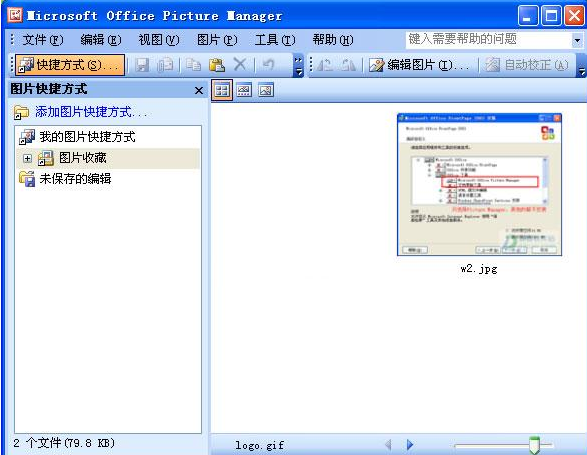Image resolution: width=587 pixels, height=455 pixels.
Task: Click the 2 个文件 (79.8 KB) status text
Action: 64,443
